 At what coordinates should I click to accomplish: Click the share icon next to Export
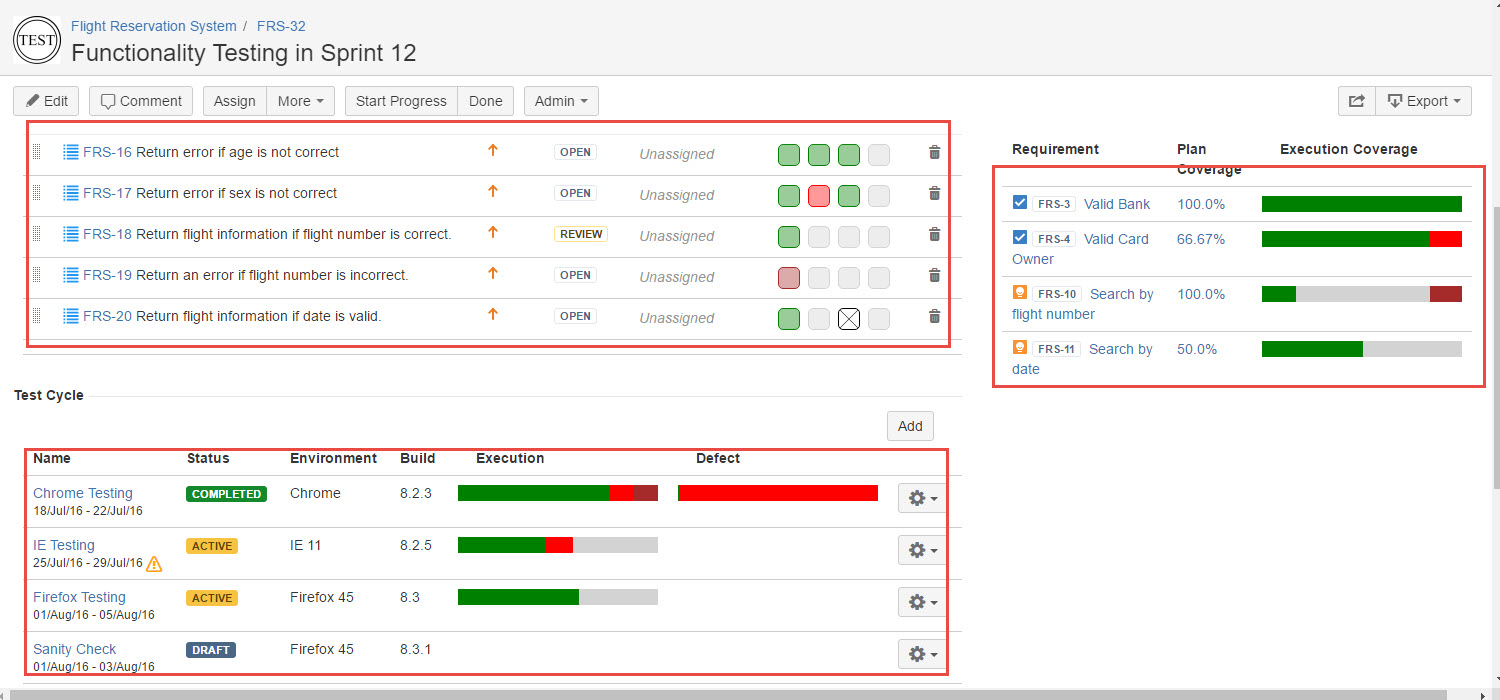tap(1356, 101)
